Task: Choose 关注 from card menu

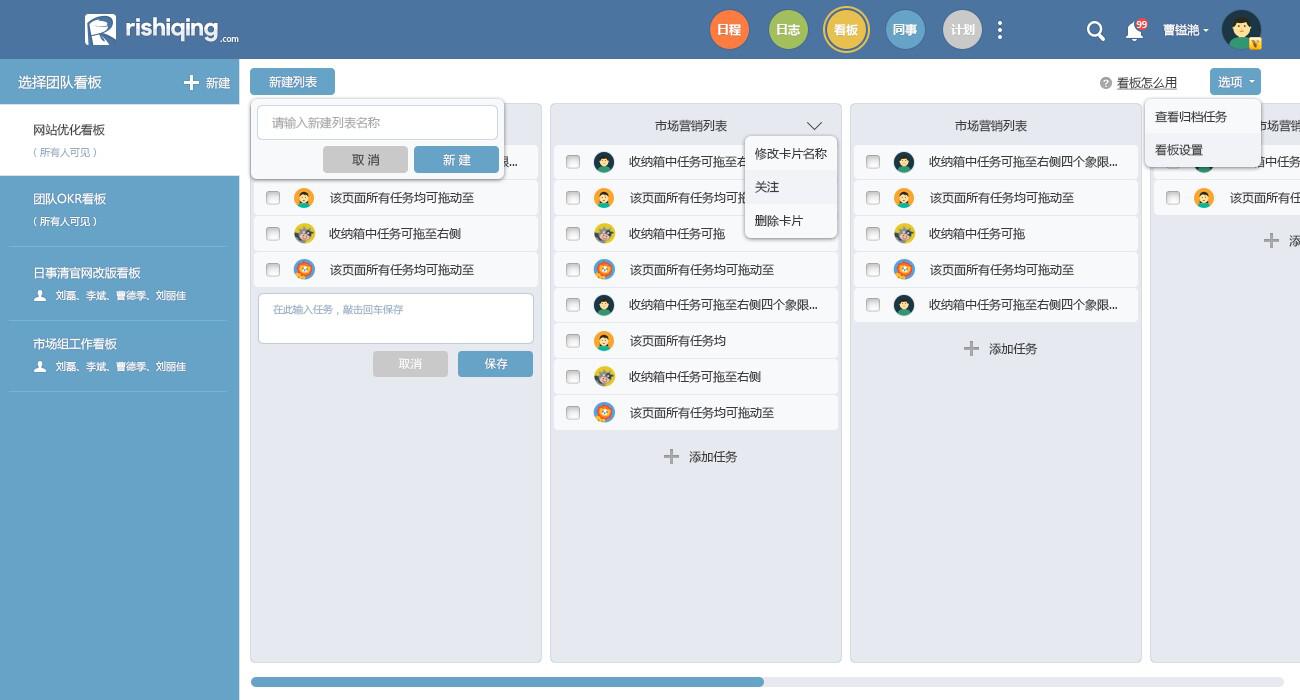Action: [x=791, y=187]
